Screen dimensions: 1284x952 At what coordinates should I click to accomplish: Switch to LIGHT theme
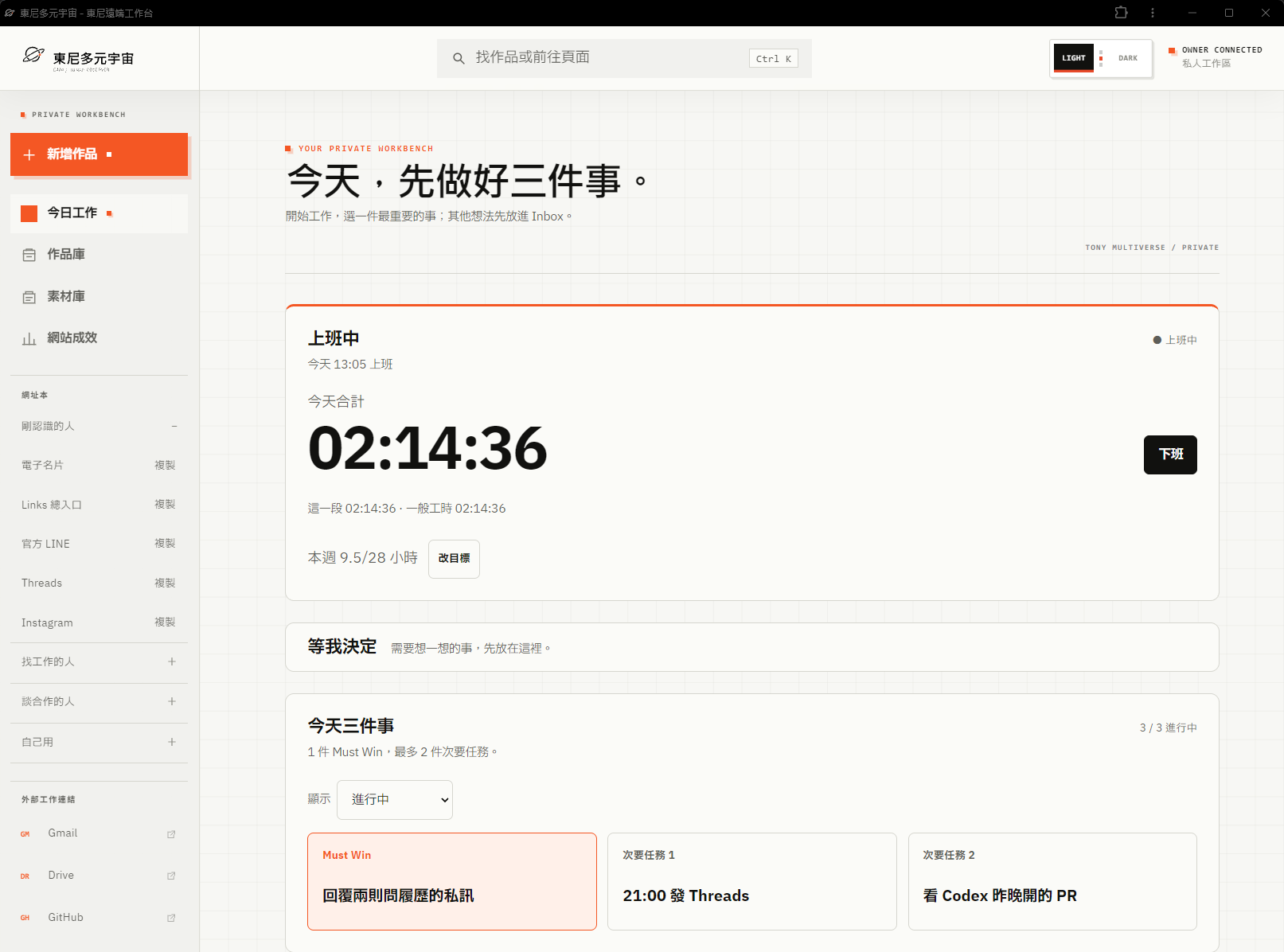coord(1074,58)
